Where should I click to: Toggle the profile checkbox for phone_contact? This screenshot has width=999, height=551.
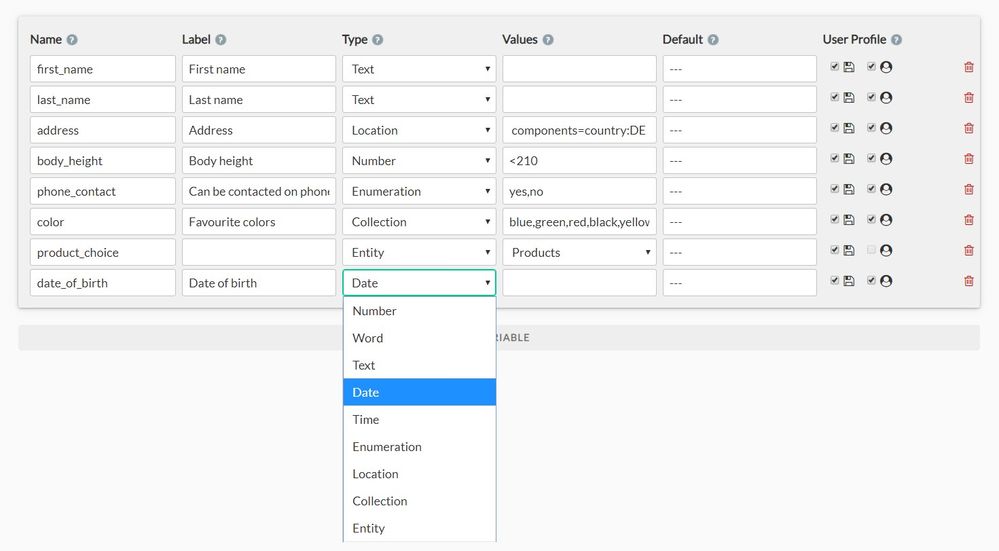(x=871, y=189)
